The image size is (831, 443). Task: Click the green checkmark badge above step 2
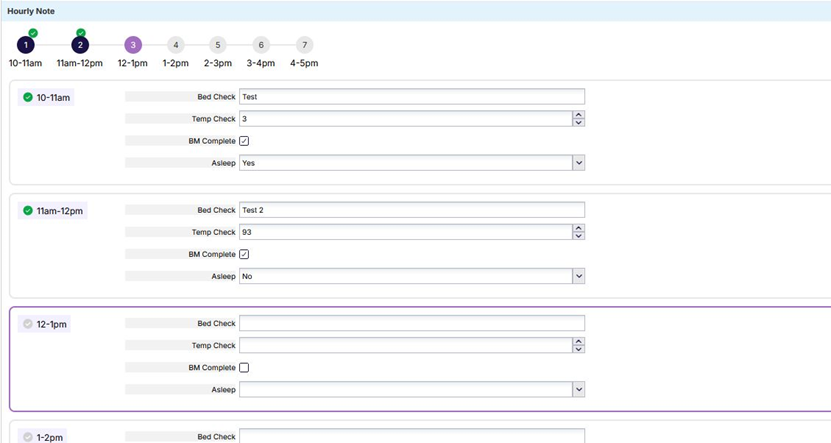click(81, 33)
